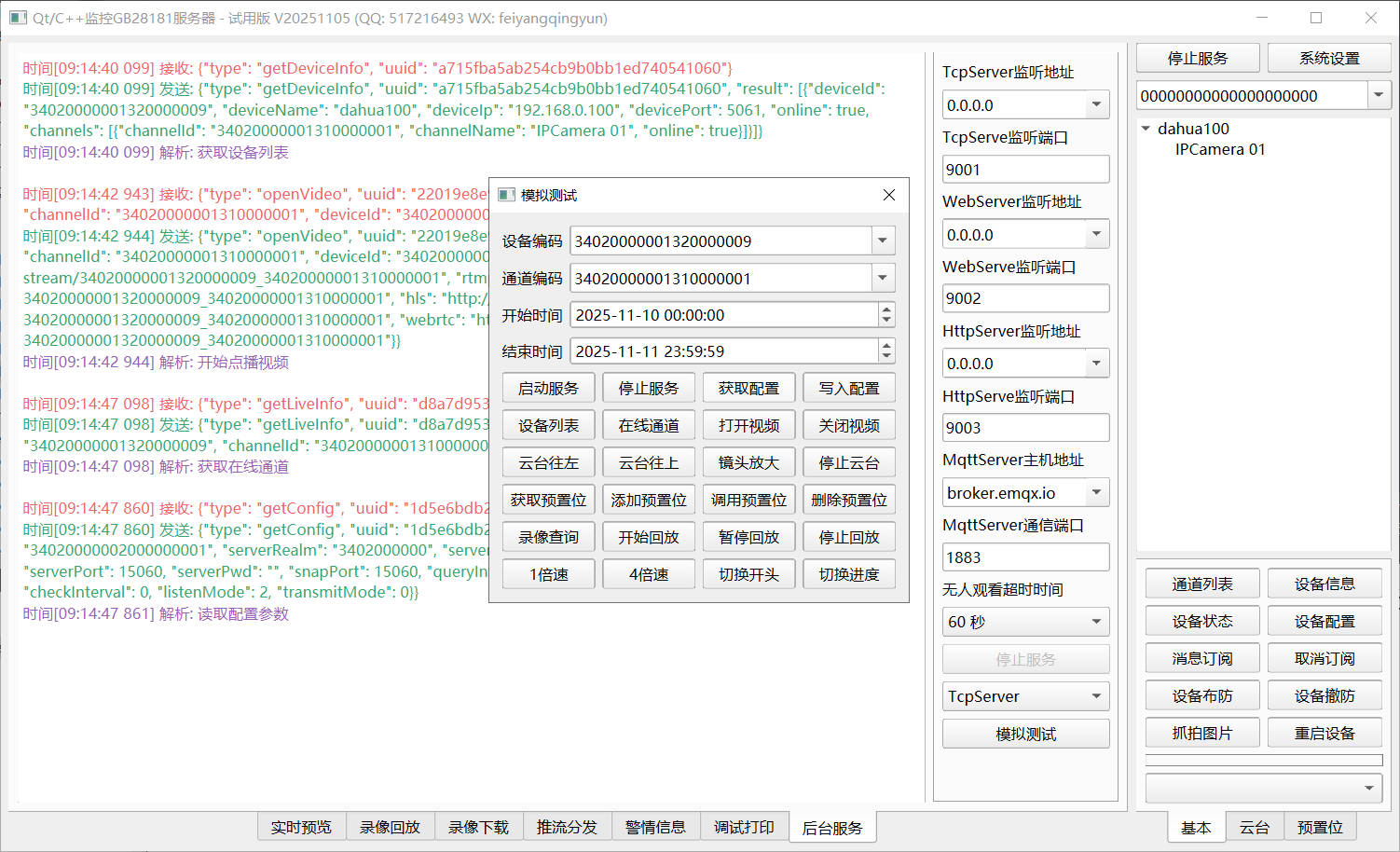The width and height of the screenshot is (1400, 852).
Task: Click the 切换进度 button
Action: click(849, 574)
